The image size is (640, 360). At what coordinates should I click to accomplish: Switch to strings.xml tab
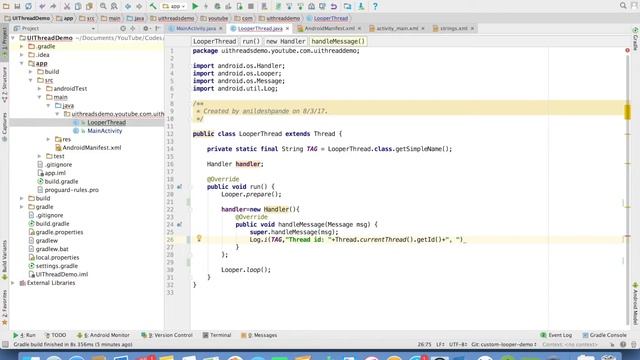(x=453, y=29)
